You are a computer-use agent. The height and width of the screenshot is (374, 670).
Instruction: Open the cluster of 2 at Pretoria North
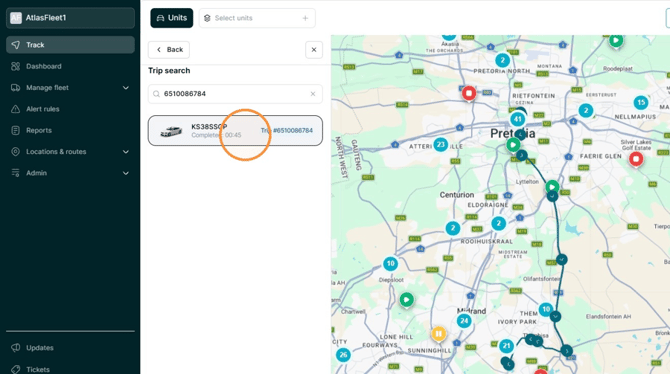coord(502,60)
